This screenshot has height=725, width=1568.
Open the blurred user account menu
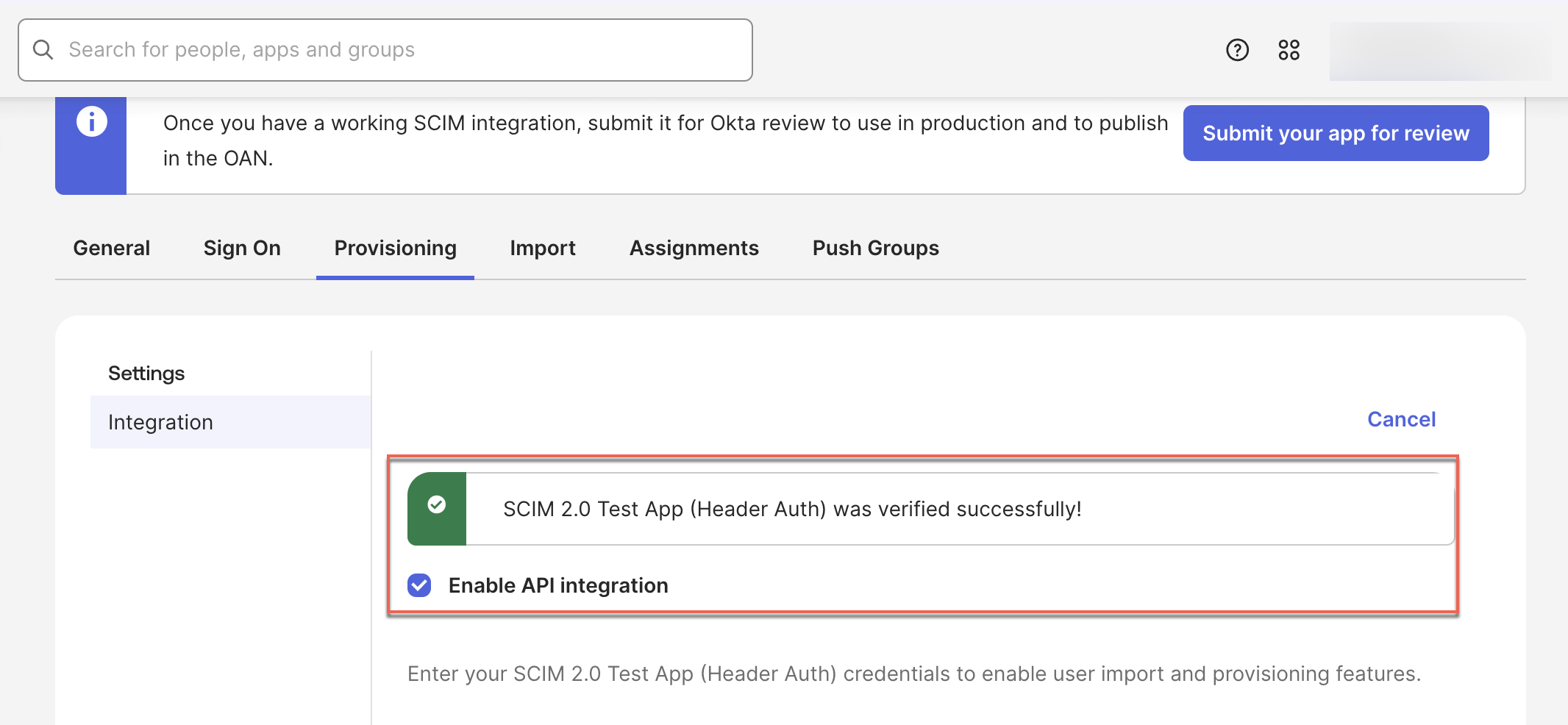[1439, 51]
